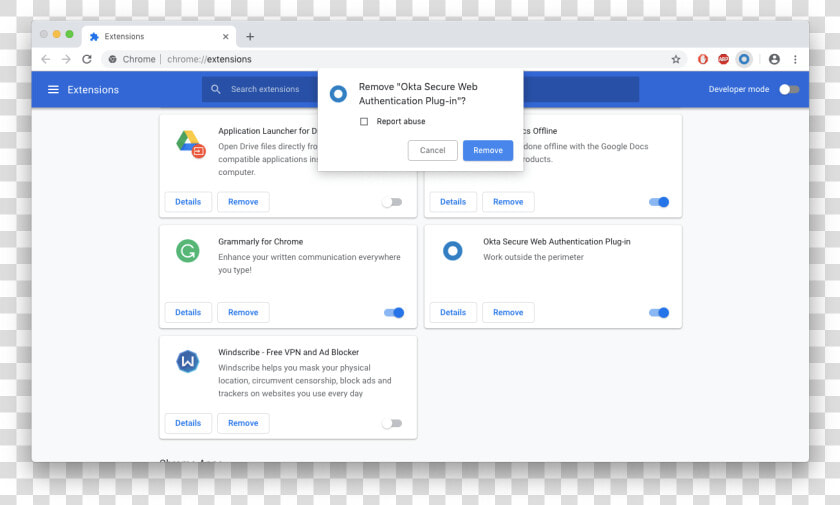The height and width of the screenshot is (505, 840).
Task: Confirm Remove in the dialog
Action: pyautogui.click(x=488, y=150)
